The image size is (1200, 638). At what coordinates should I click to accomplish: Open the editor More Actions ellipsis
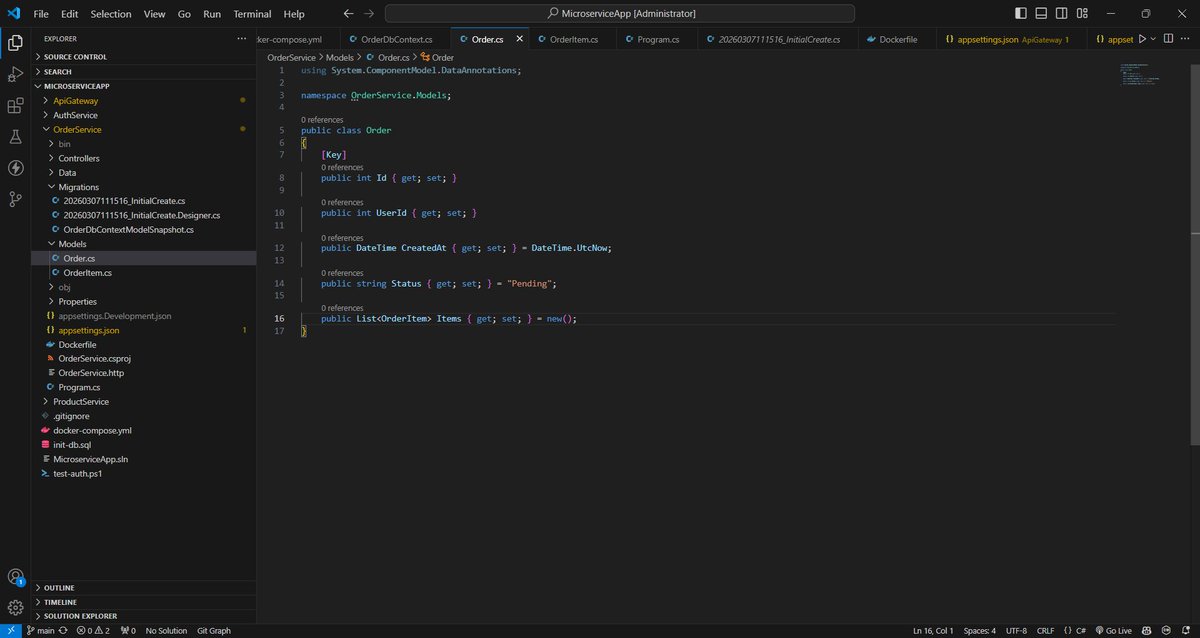tap(1187, 39)
